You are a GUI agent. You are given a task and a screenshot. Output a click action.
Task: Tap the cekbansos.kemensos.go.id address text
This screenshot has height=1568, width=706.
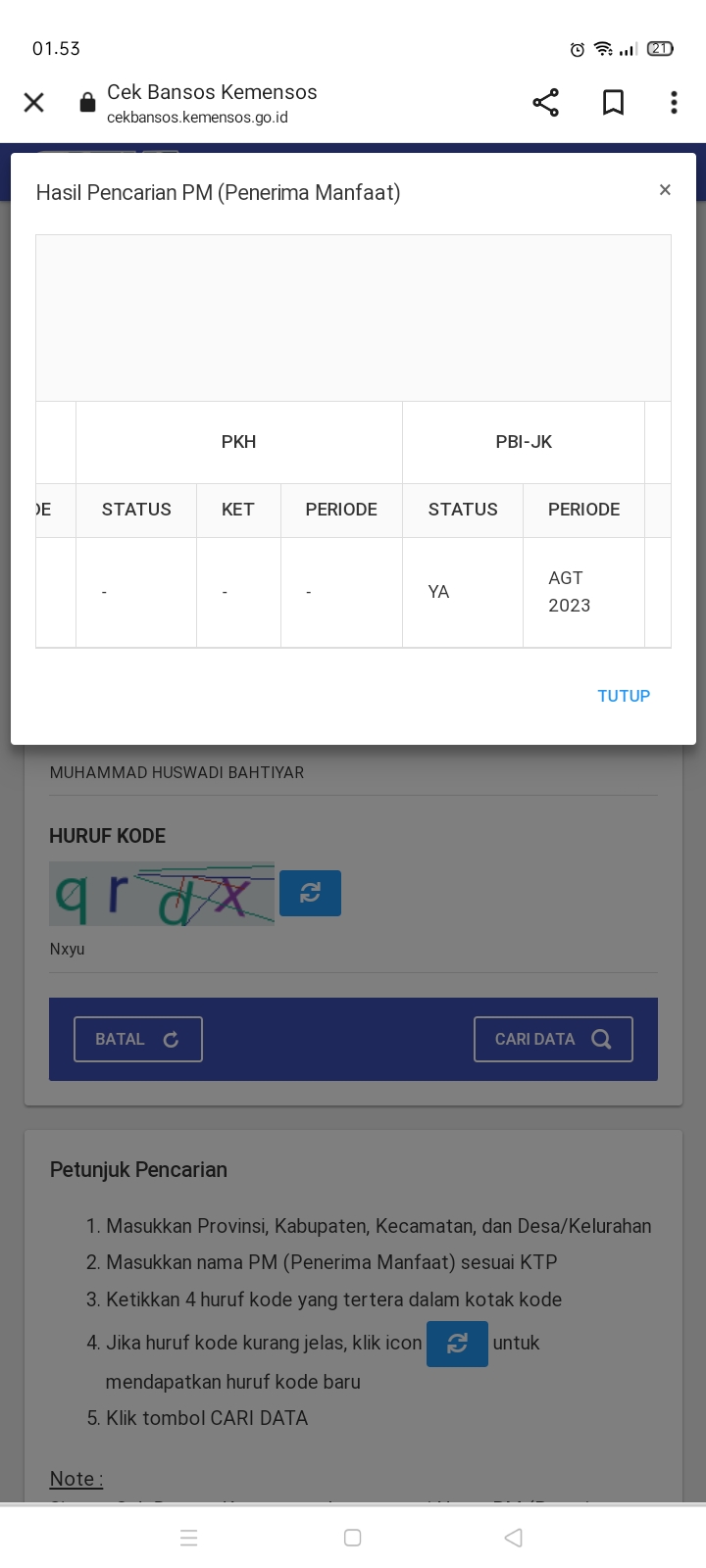[197, 118]
